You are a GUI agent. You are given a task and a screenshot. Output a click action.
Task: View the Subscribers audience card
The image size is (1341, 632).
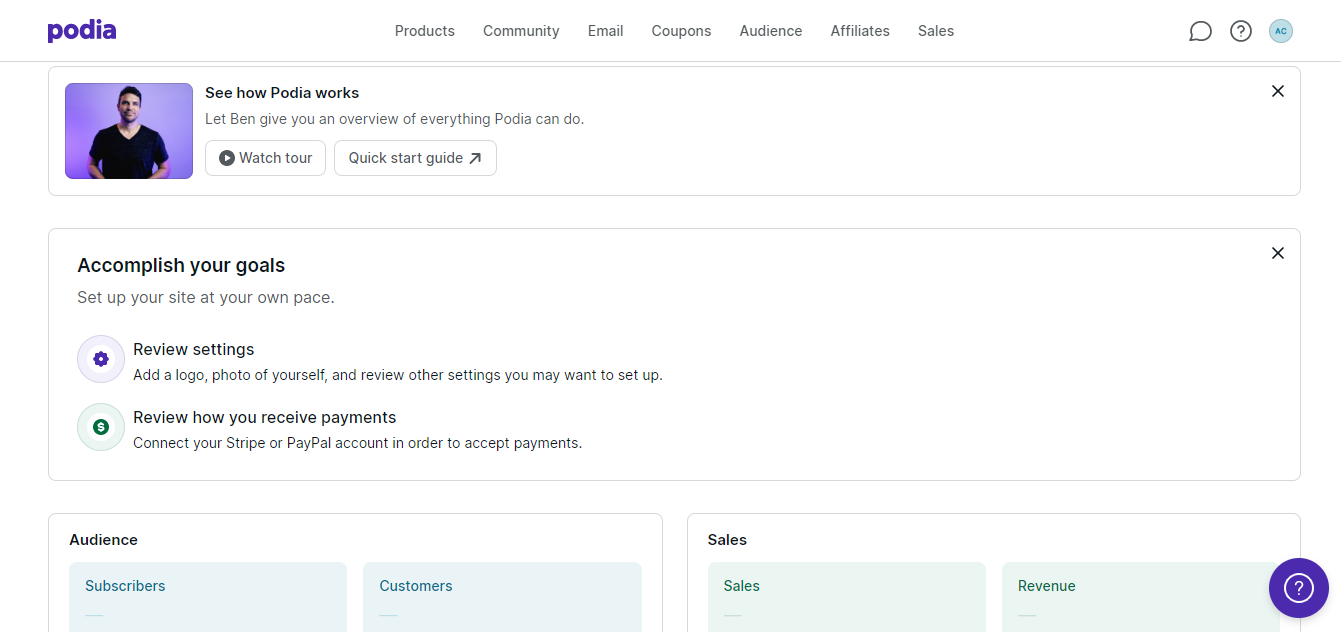click(x=208, y=596)
